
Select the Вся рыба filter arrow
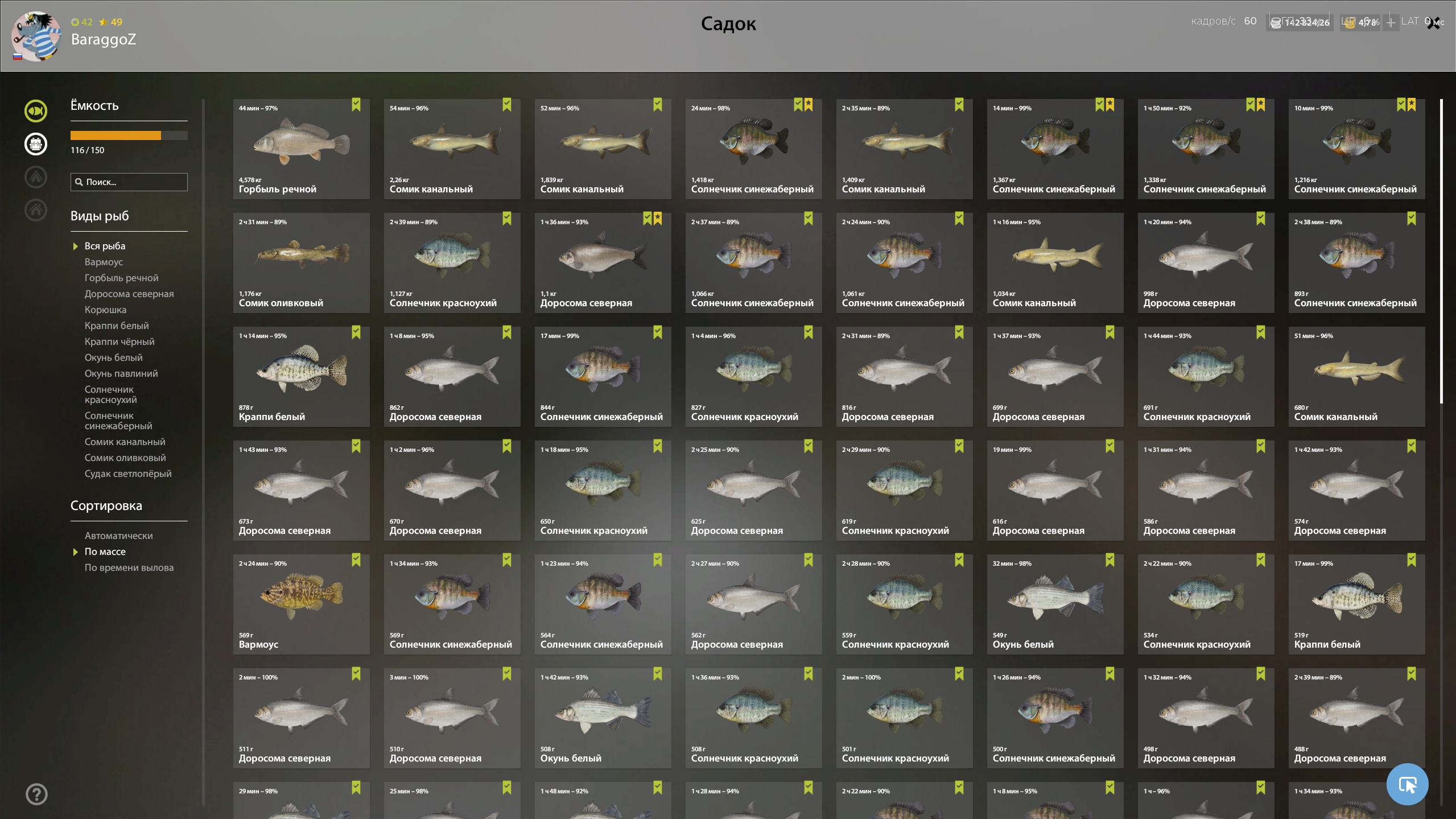click(75, 246)
